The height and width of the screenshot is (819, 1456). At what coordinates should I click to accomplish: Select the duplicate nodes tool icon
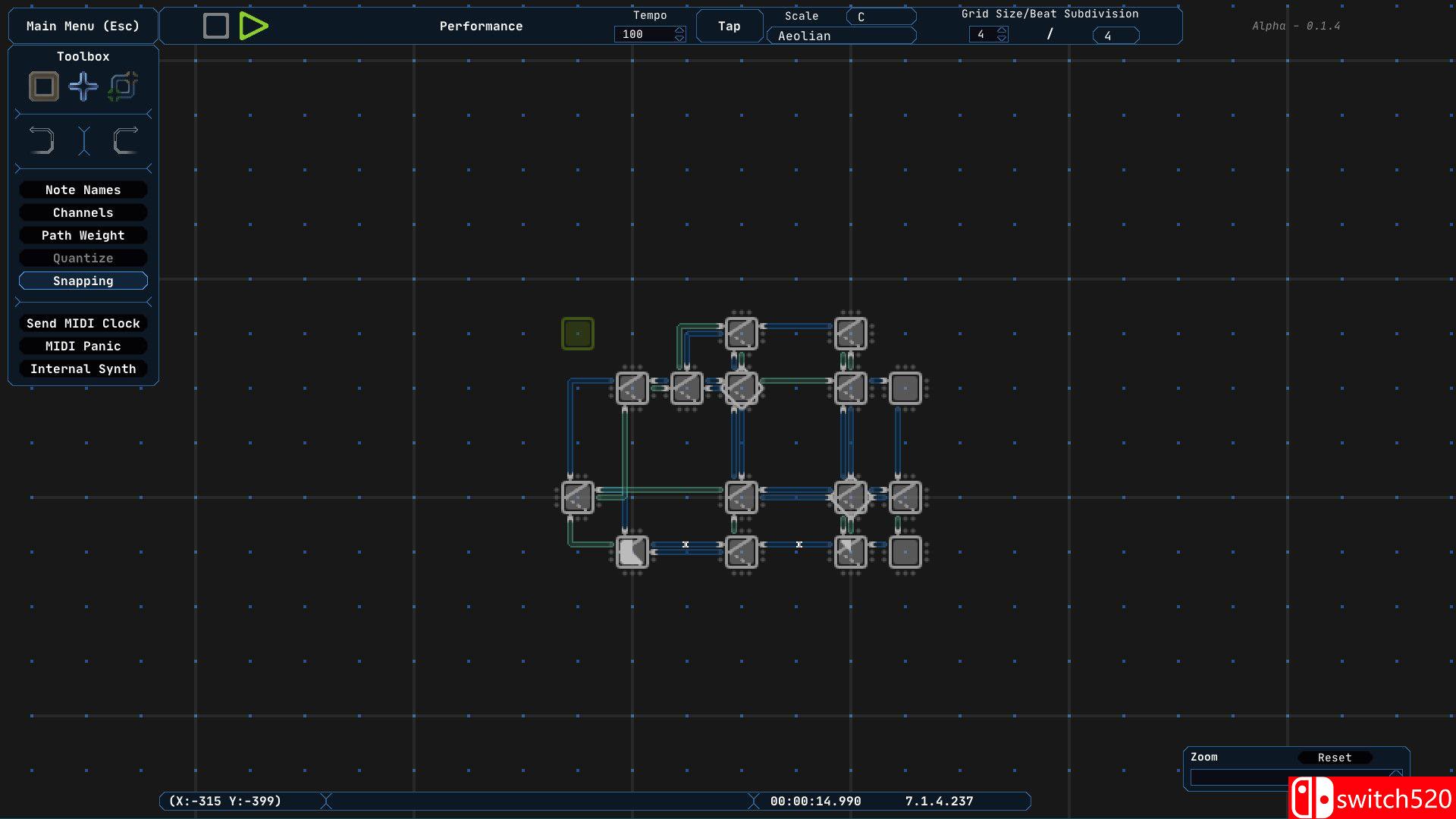click(x=123, y=86)
